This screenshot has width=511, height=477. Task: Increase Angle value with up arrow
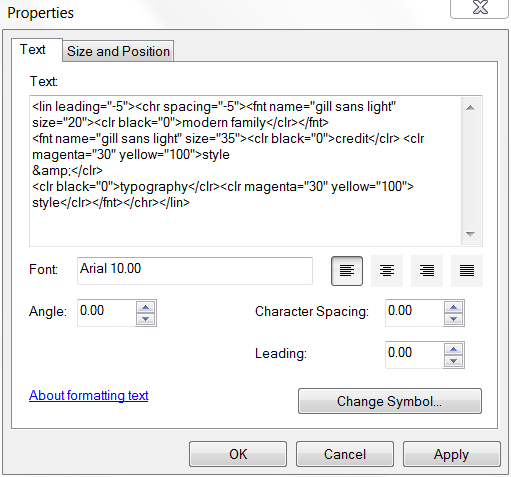146,307
